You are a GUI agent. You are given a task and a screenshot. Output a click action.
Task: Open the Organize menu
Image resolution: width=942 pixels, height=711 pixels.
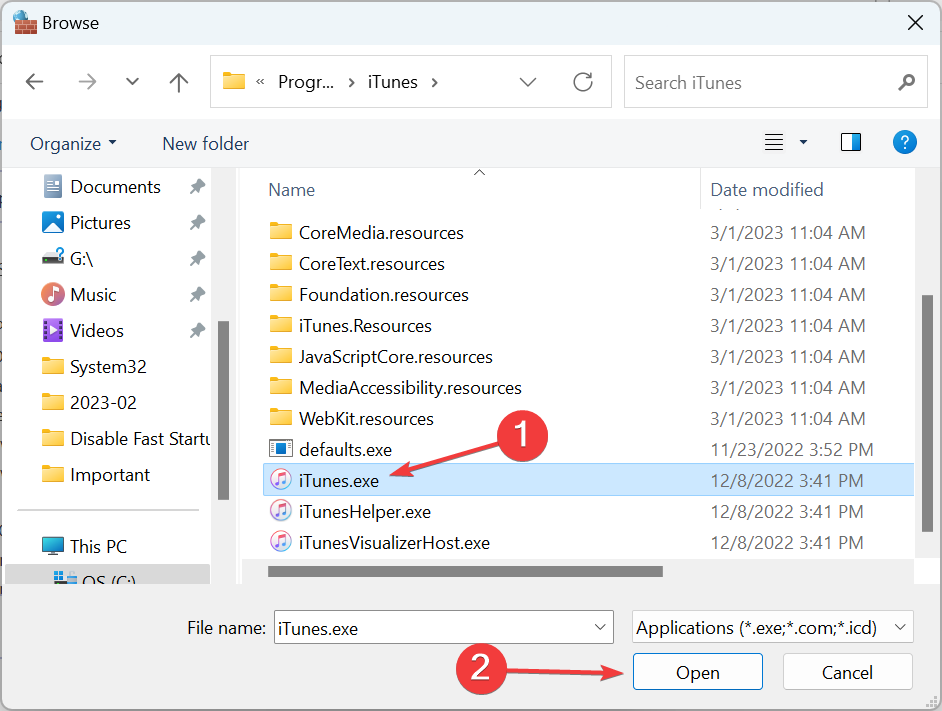(73, 144)
